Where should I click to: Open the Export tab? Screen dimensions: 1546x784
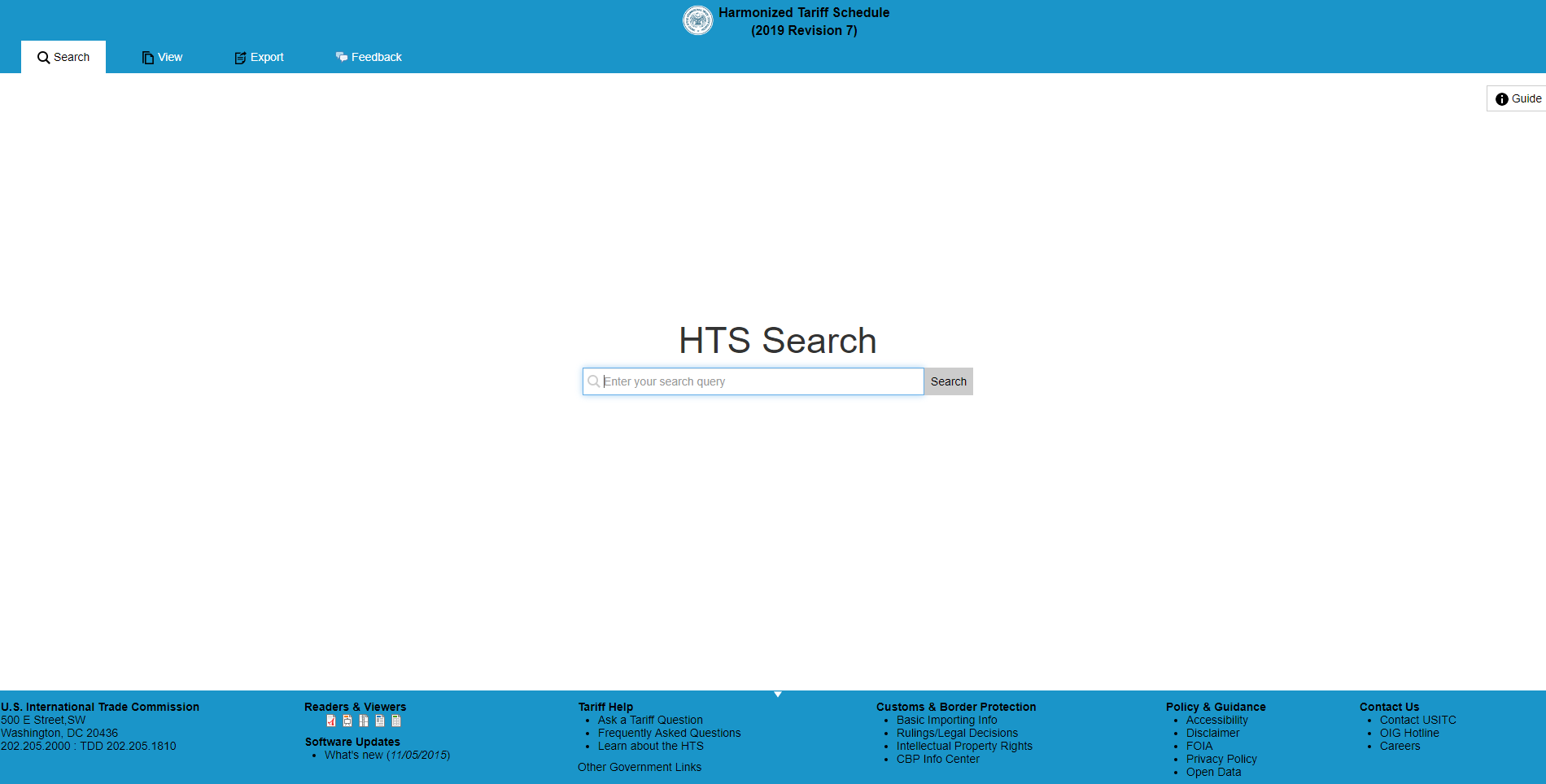(x=259, y=57)
